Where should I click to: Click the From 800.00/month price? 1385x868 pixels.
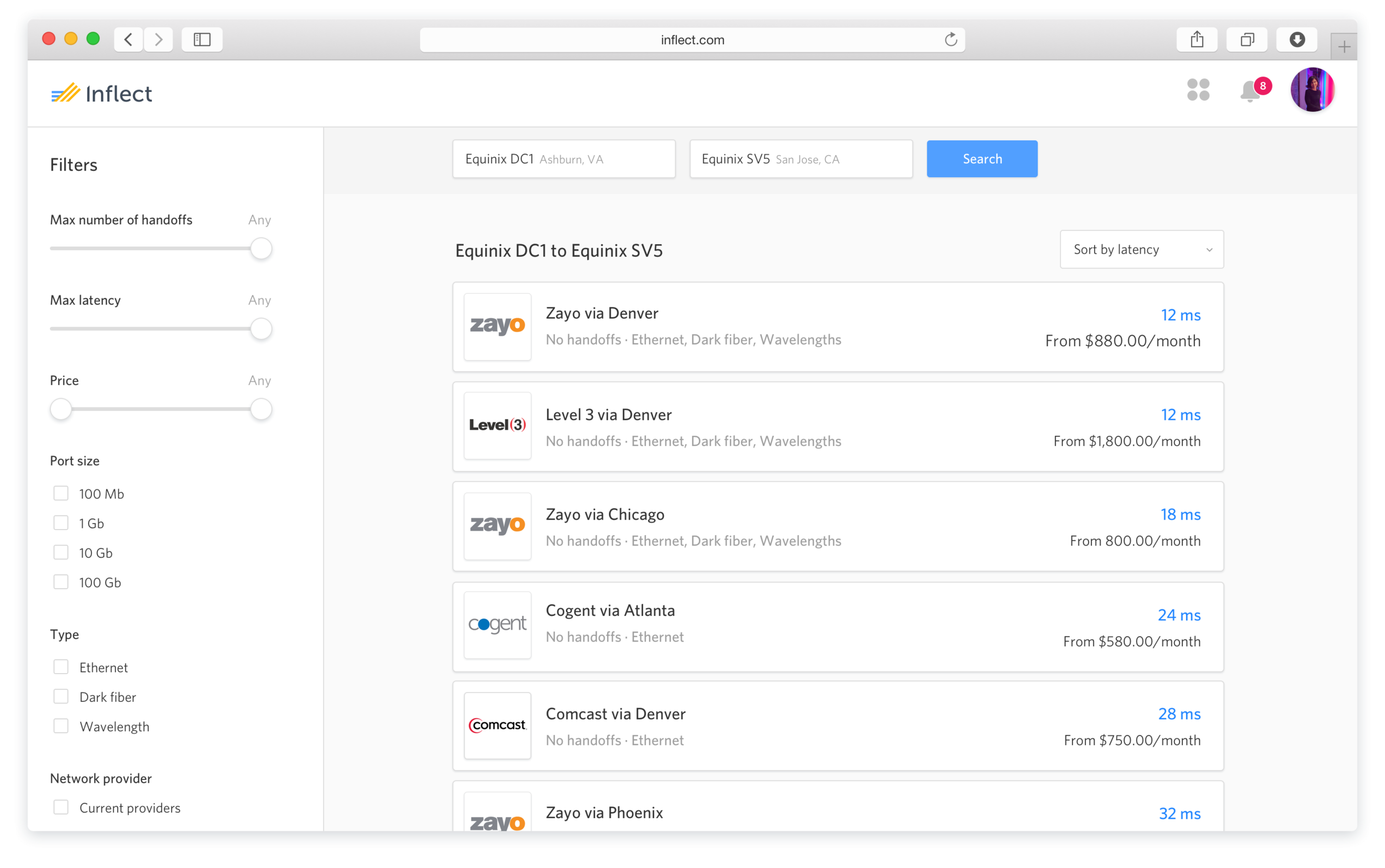[x=1135, y=541]
